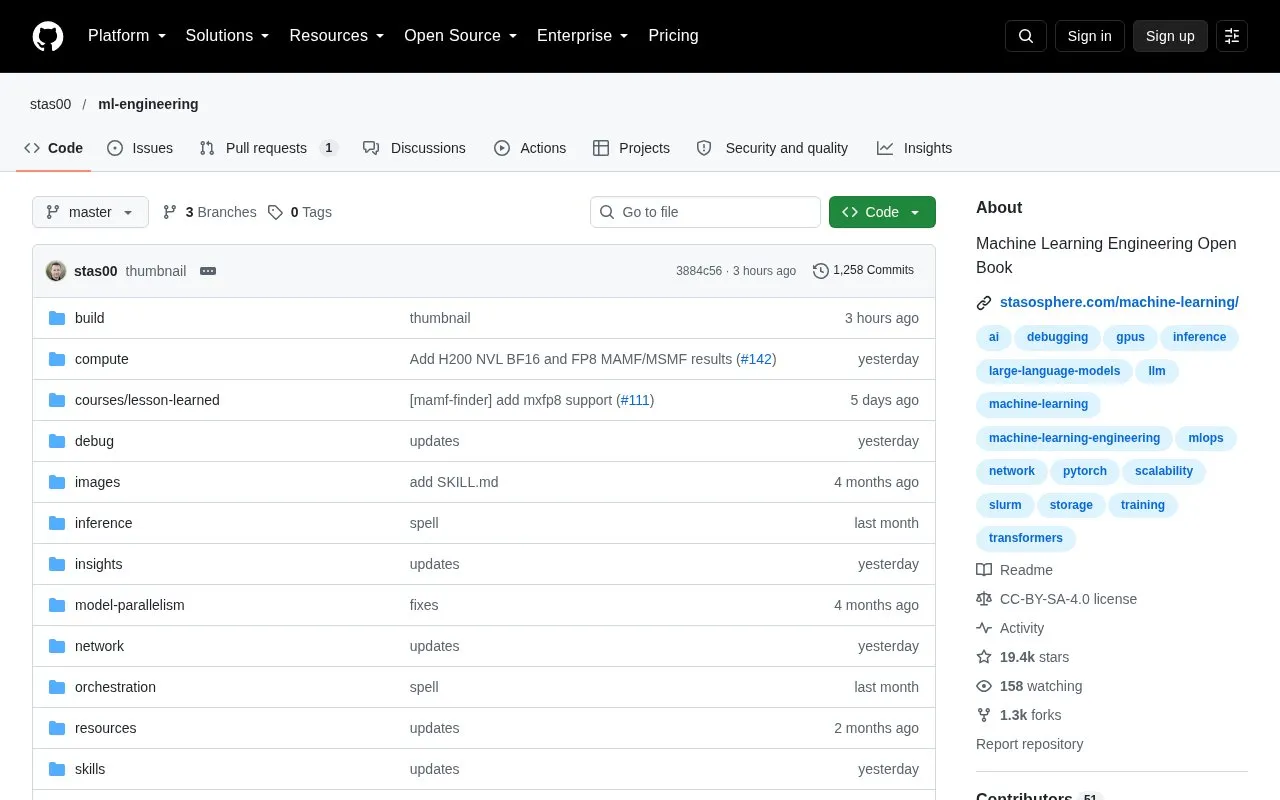Viewport: 1280px width, 800px height.
Task: Open the Insights tab
Action: 914,148
